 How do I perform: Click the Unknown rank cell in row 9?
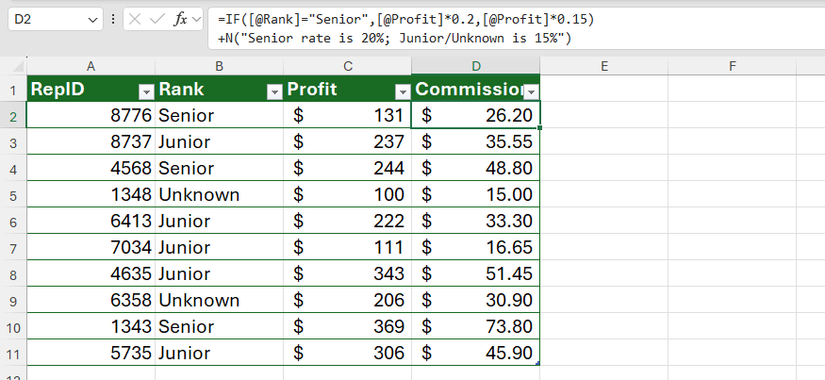[x=219, y=300]
